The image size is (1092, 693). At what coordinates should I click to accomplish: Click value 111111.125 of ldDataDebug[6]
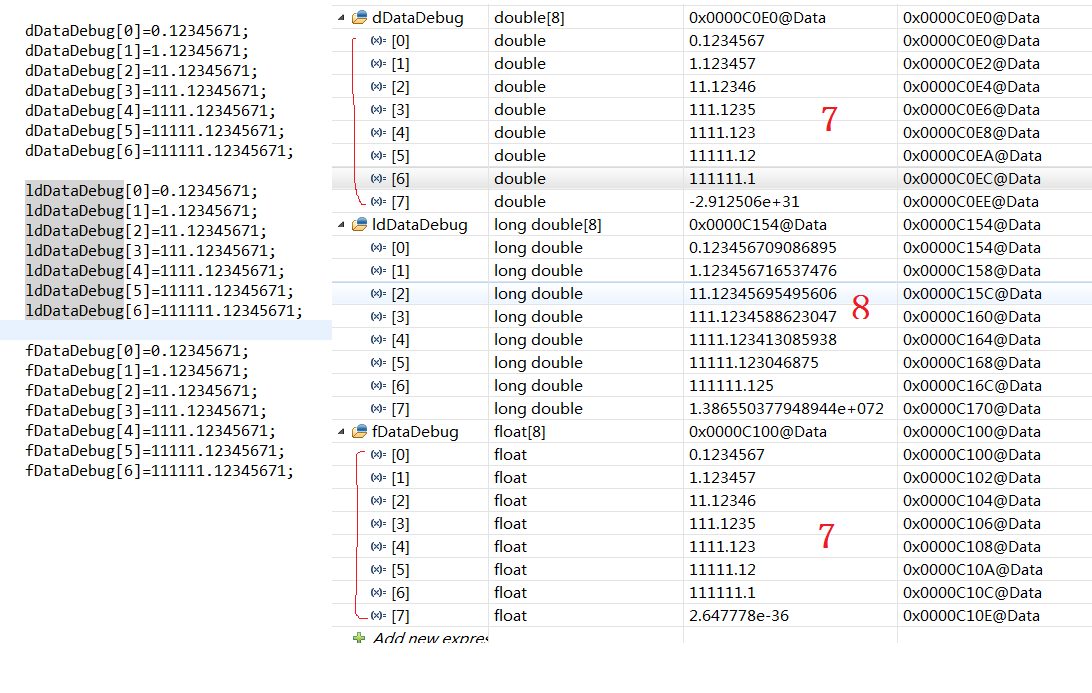click(x=731, y=385)
